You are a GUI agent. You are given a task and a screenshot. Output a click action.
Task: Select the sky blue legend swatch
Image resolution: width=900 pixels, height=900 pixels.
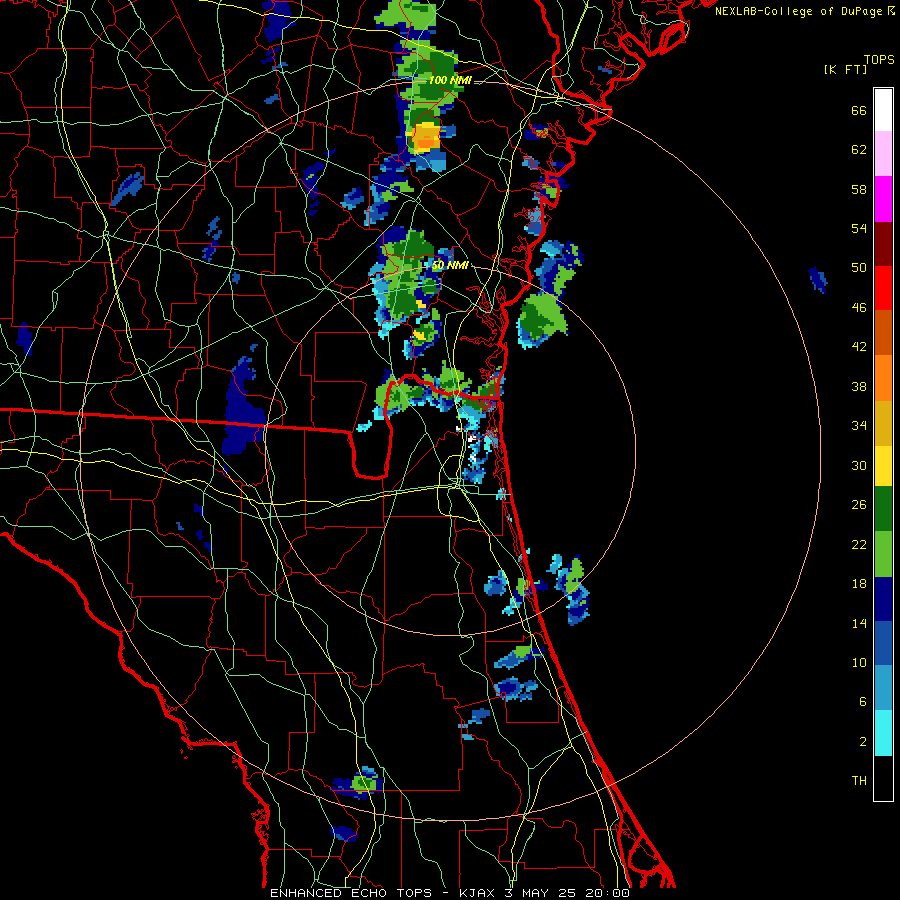tap(883, 688)
